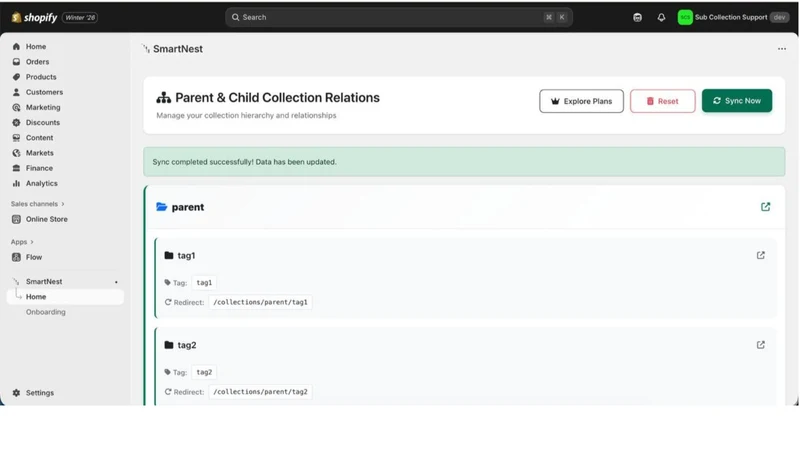Viewport: 800px width, 450px height.
Task: Click the green SCS store avatar
Action: tap(685, 17)
